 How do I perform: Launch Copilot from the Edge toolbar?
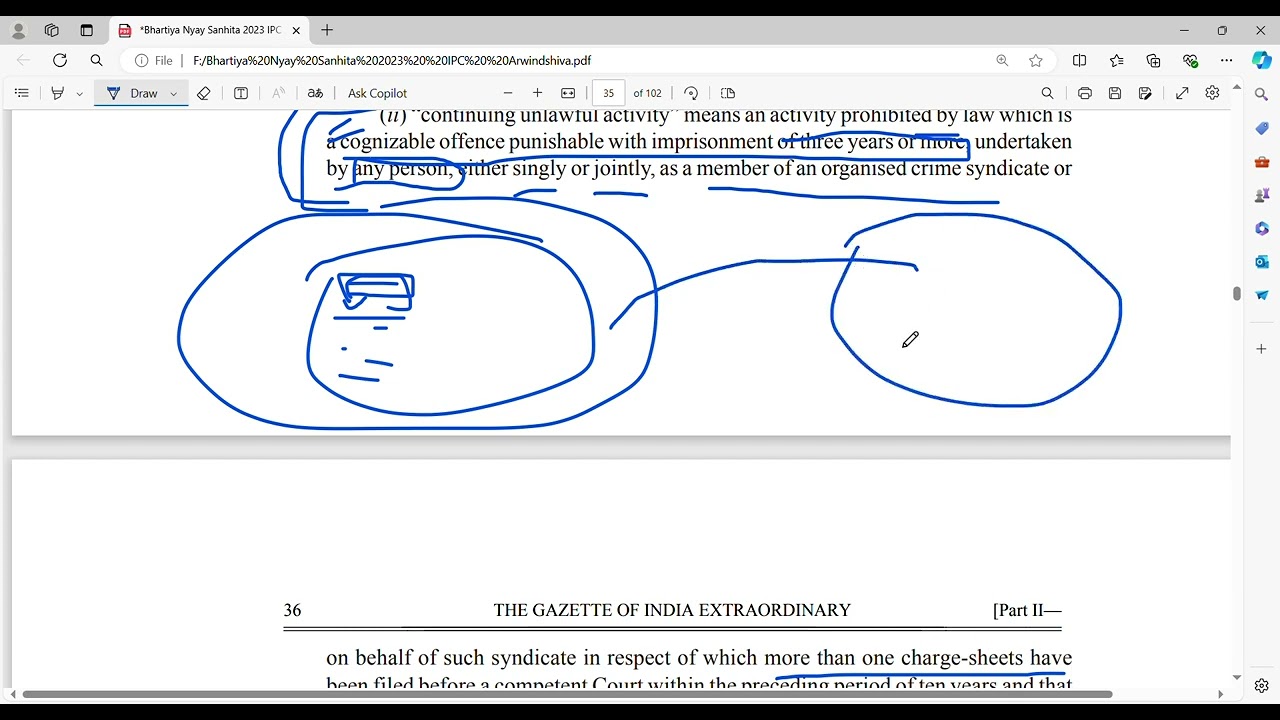pos(1262,60)
